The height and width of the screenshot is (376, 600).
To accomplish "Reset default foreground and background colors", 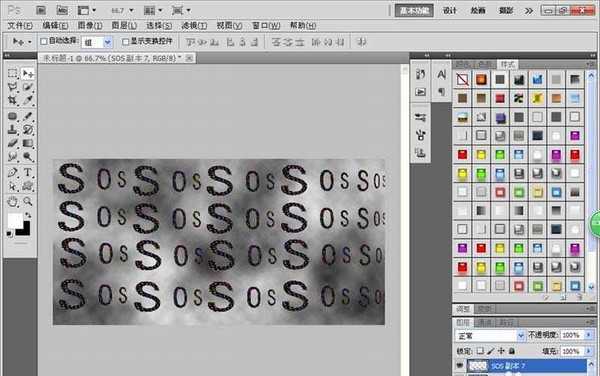I will (9, 233).
